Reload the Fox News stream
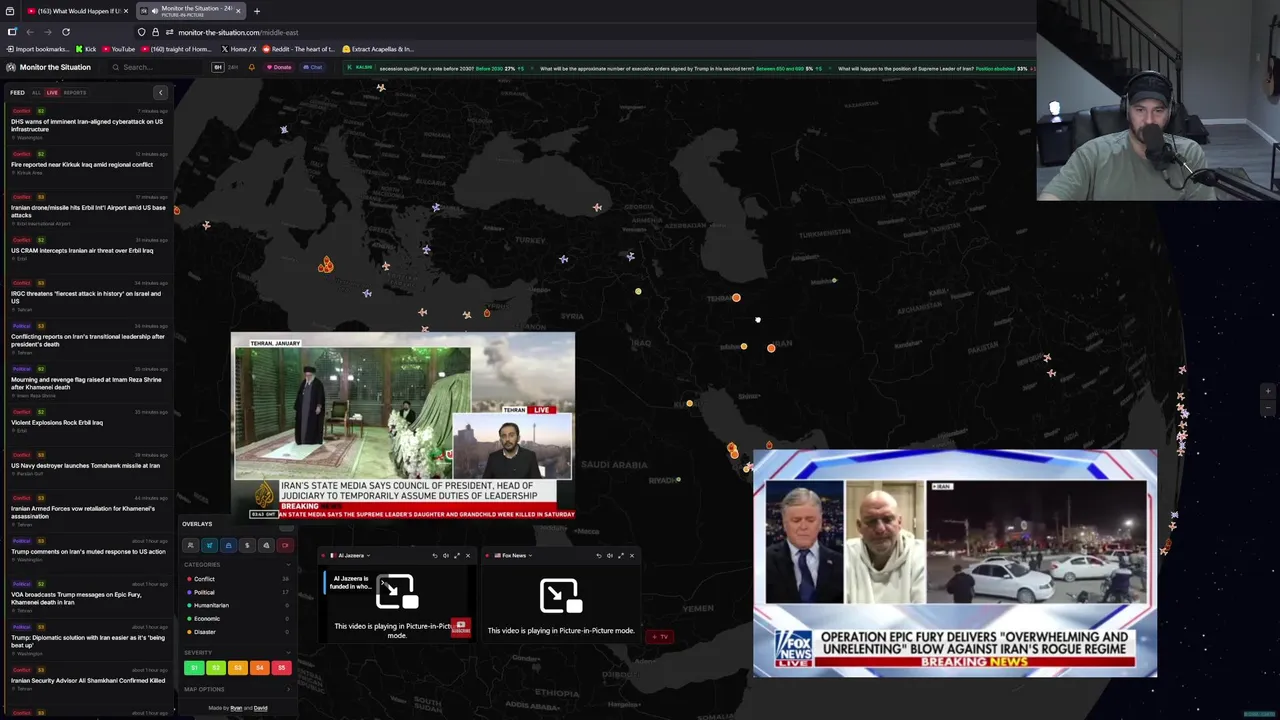The width and height of the screenshot is (1280, 720). click(x=598, y=555)
